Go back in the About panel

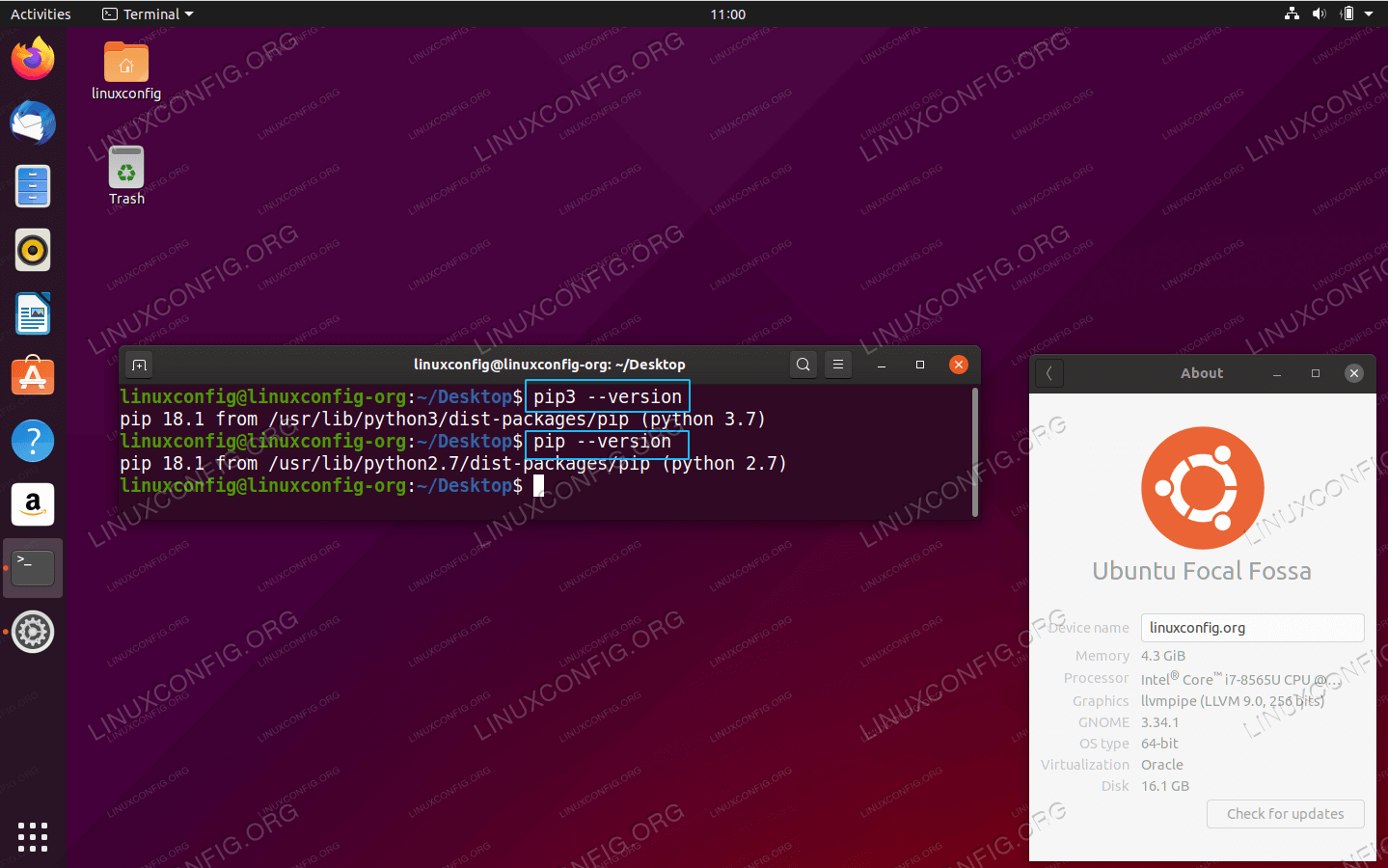click(1049, 373)
